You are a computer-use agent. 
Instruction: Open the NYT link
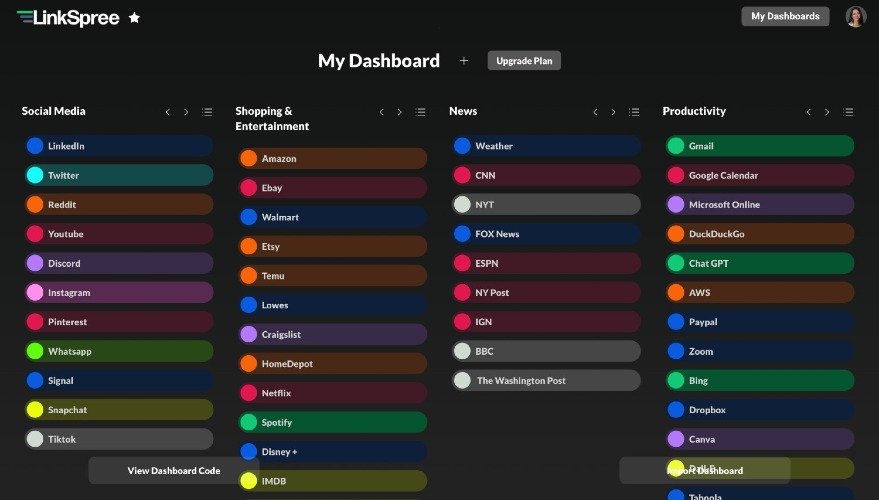click(x=546, y=205)
